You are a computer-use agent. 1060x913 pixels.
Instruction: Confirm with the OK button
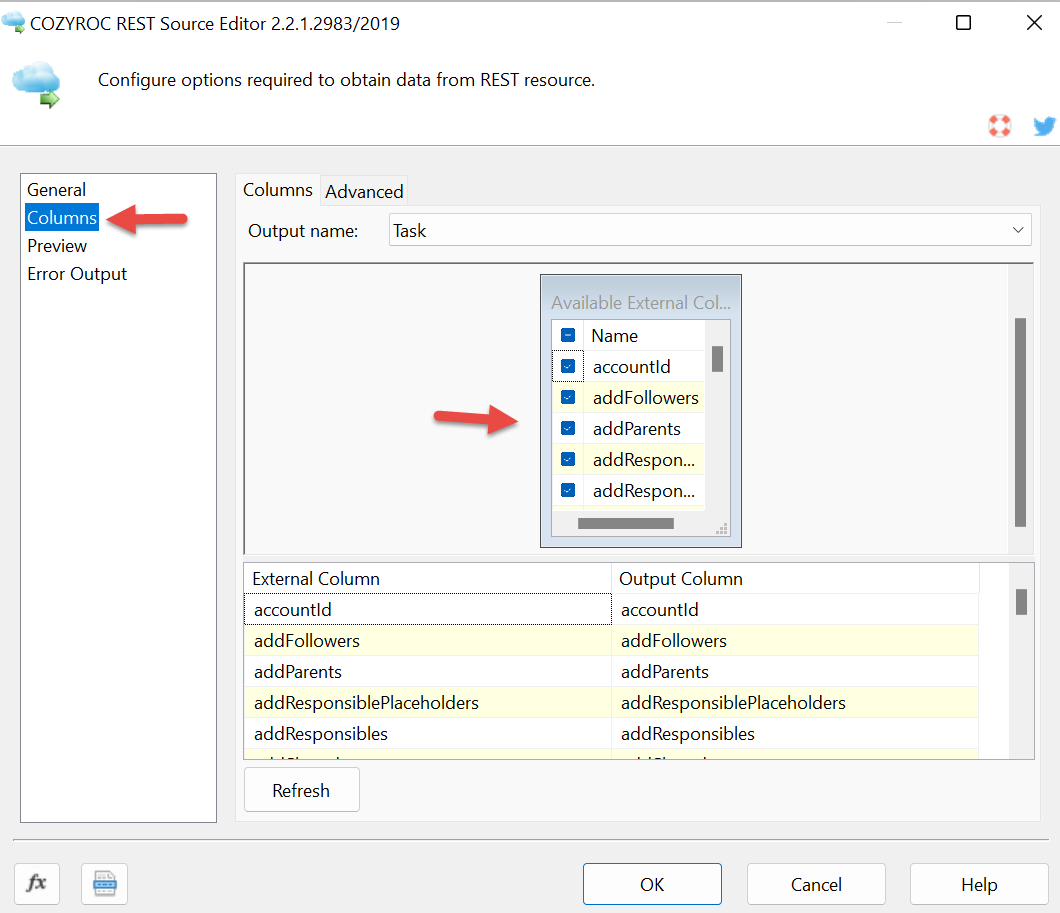(x=652, y=884)
